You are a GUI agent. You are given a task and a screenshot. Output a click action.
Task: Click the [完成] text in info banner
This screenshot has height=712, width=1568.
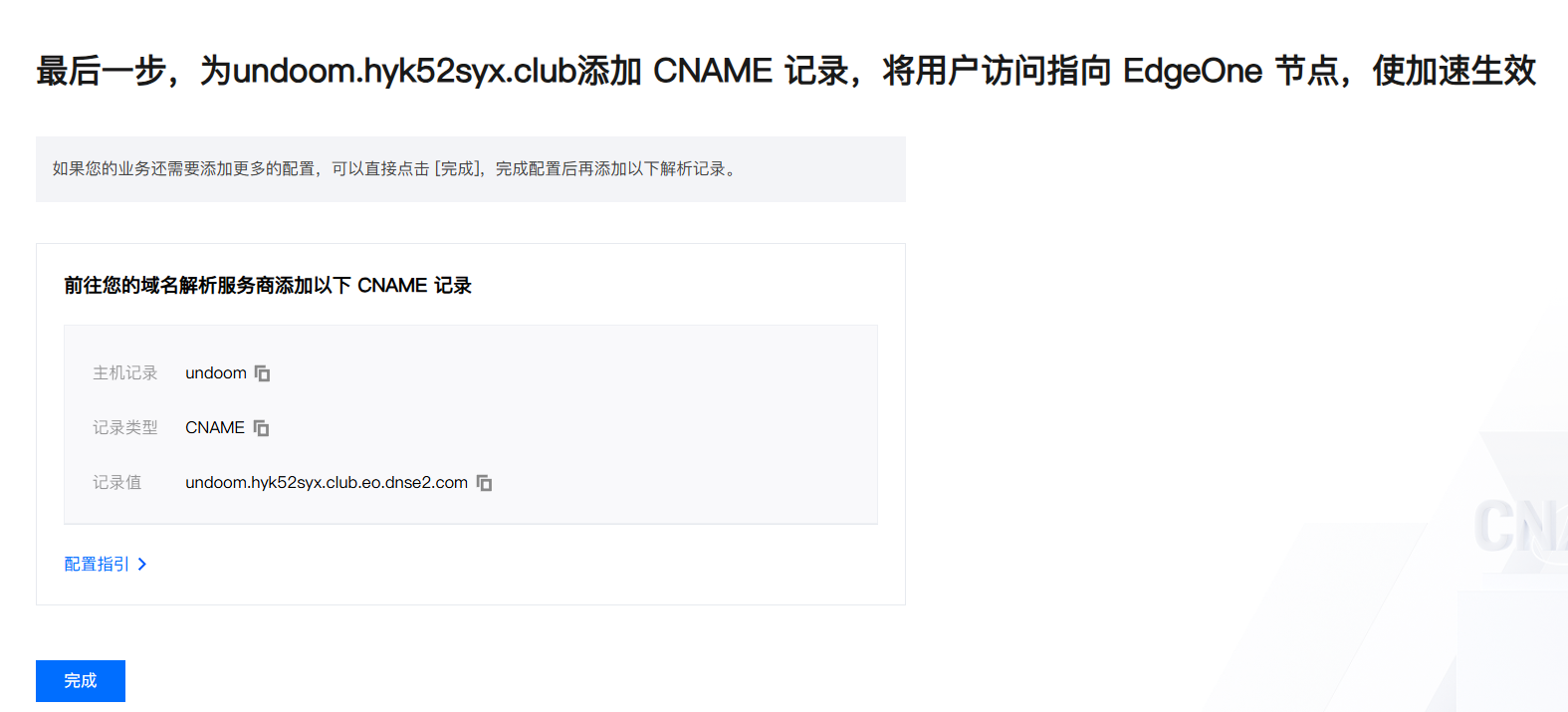click(459, 169)
